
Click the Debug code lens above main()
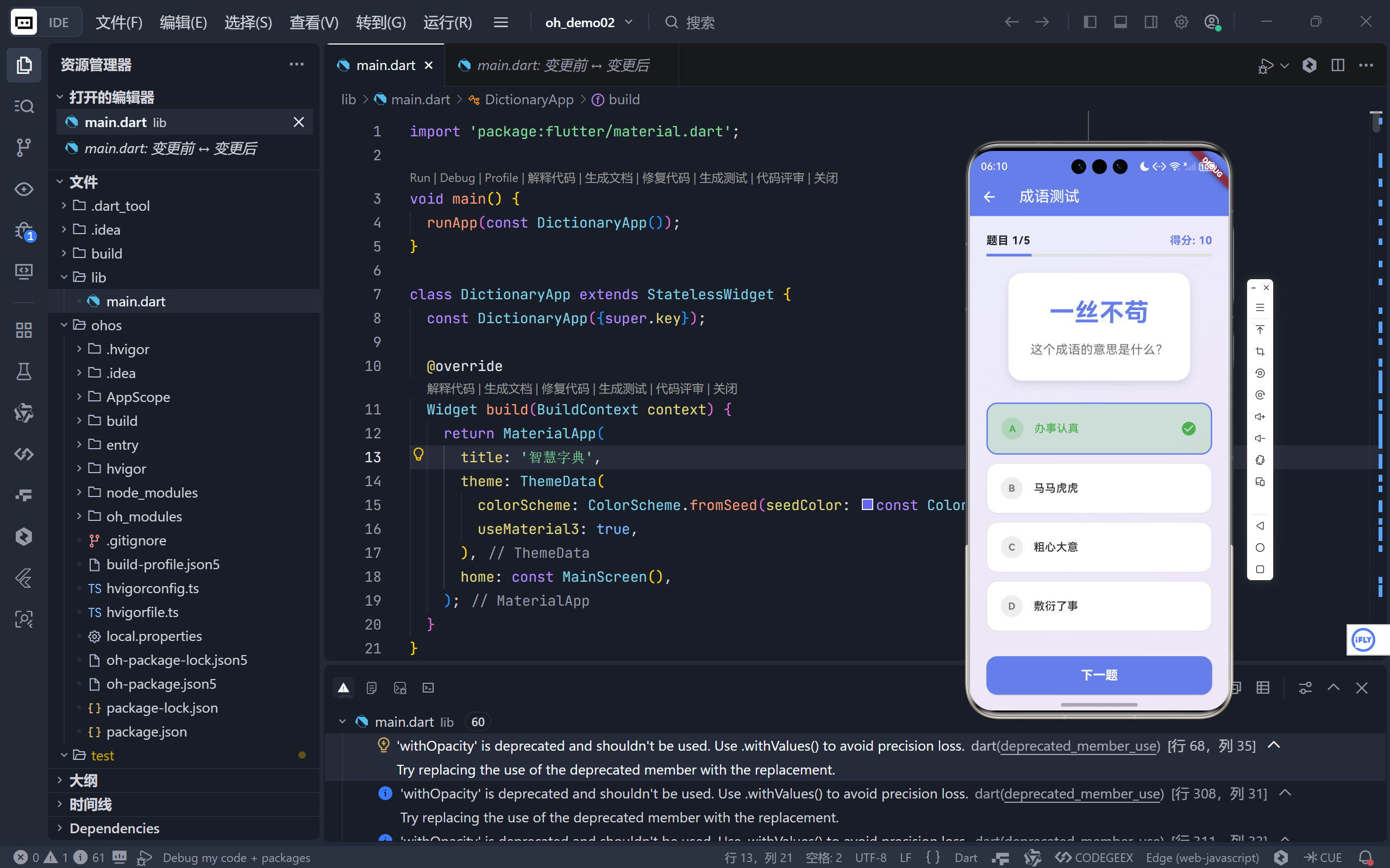tap(457, 178)
